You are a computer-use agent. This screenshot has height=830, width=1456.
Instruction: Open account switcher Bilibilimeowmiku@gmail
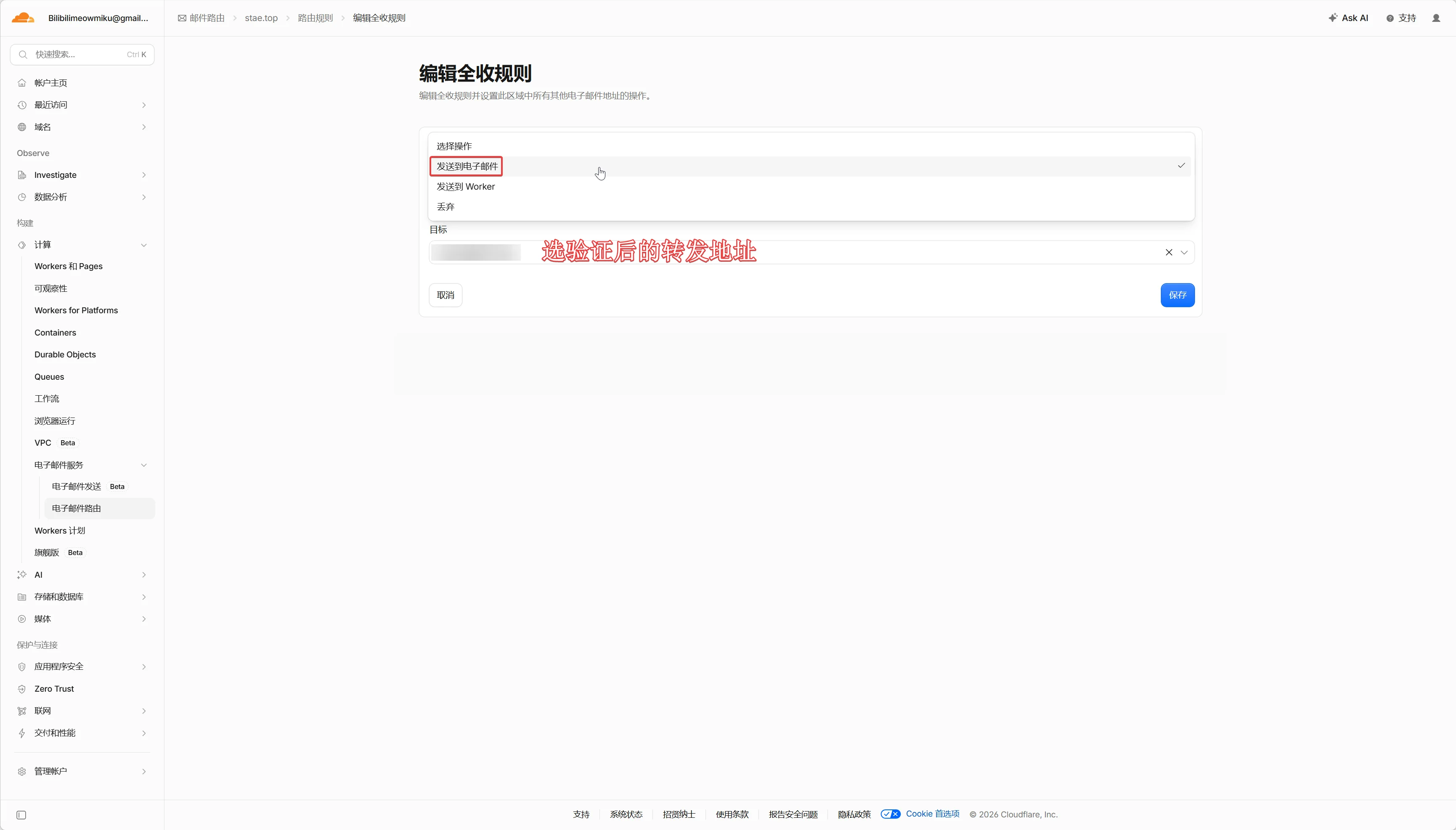point(98,18)
